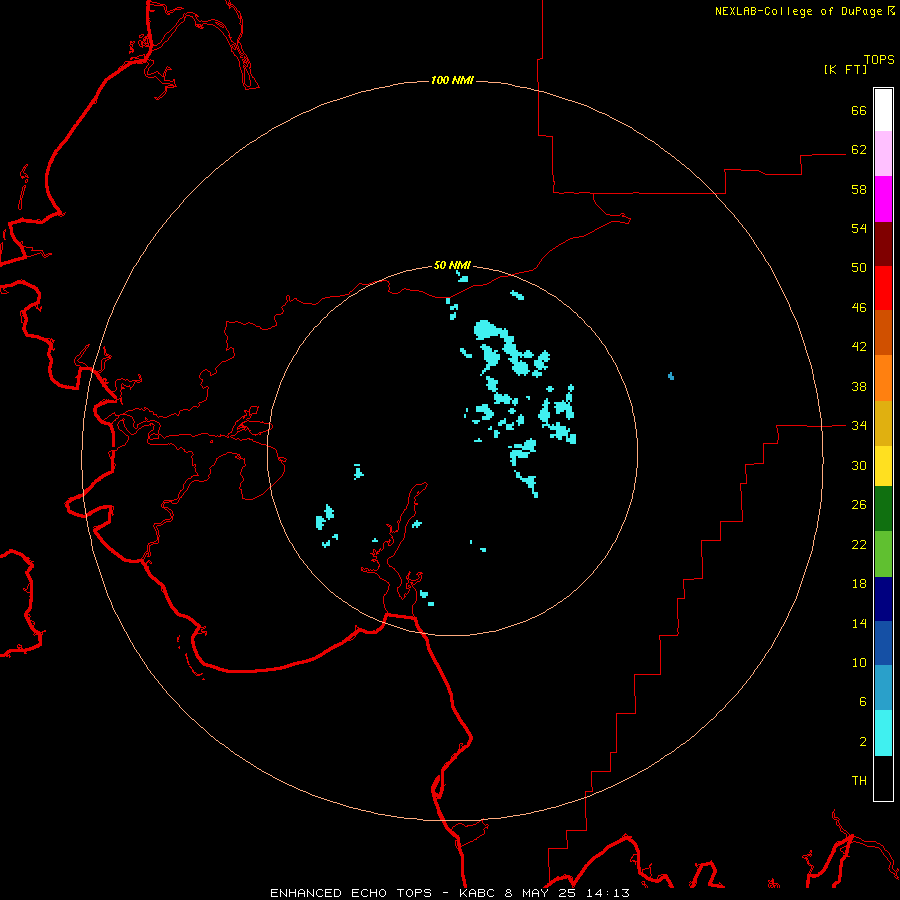Click the legend value 26
Image resolution: width=900 pixels, height=900 pixels.
pos(859,505)
